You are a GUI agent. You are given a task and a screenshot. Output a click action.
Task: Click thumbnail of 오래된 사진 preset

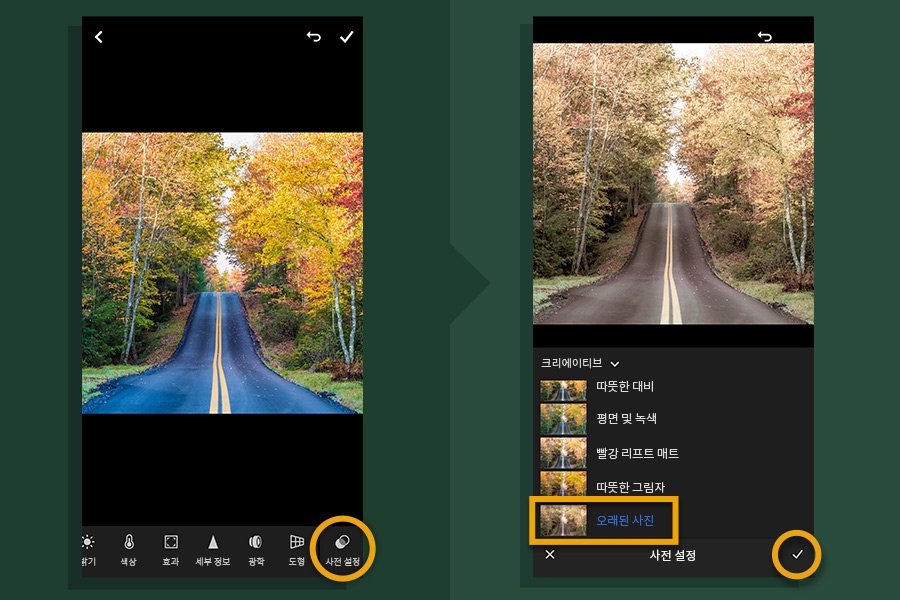pos(563,520)
